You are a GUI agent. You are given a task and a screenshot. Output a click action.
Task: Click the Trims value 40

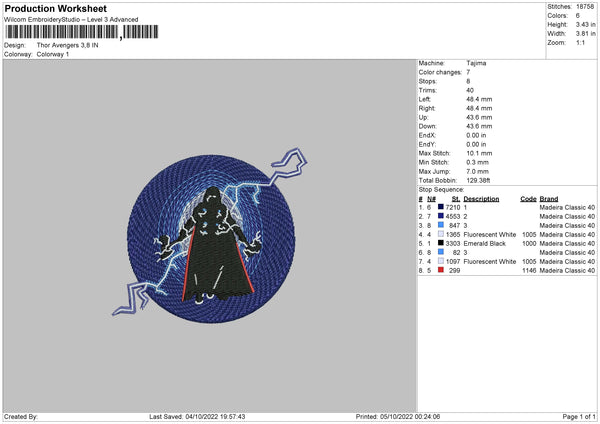point(470,90)
